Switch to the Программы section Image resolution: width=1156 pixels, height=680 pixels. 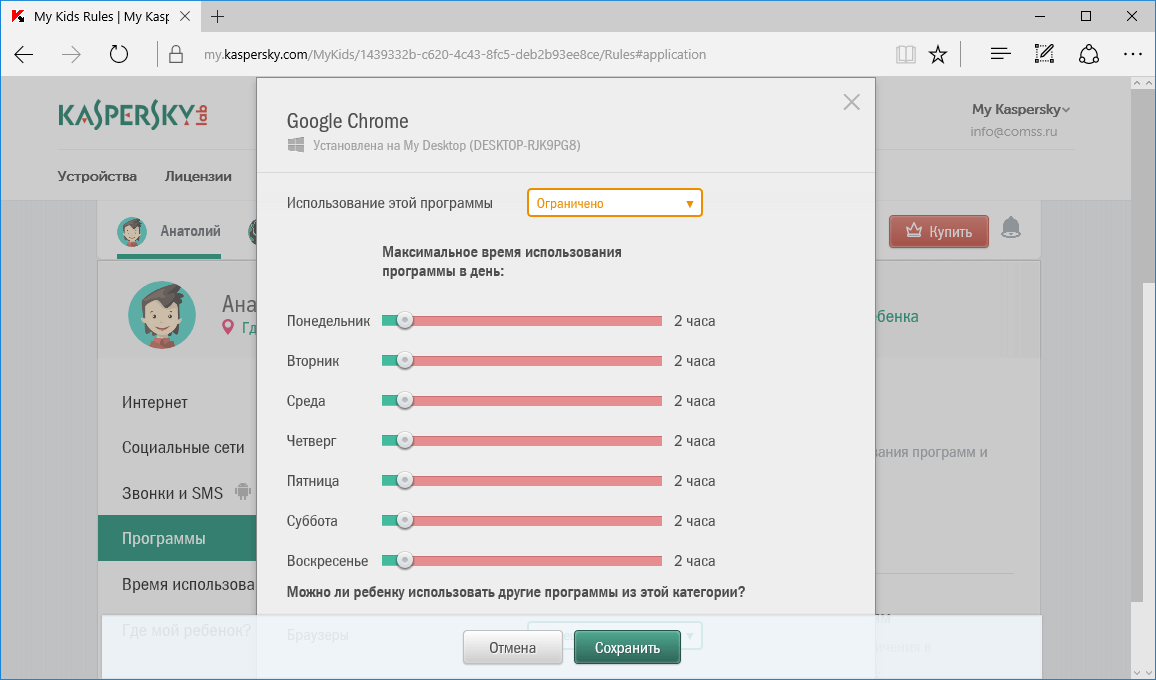pyautogui.click(x=164, y=537)
